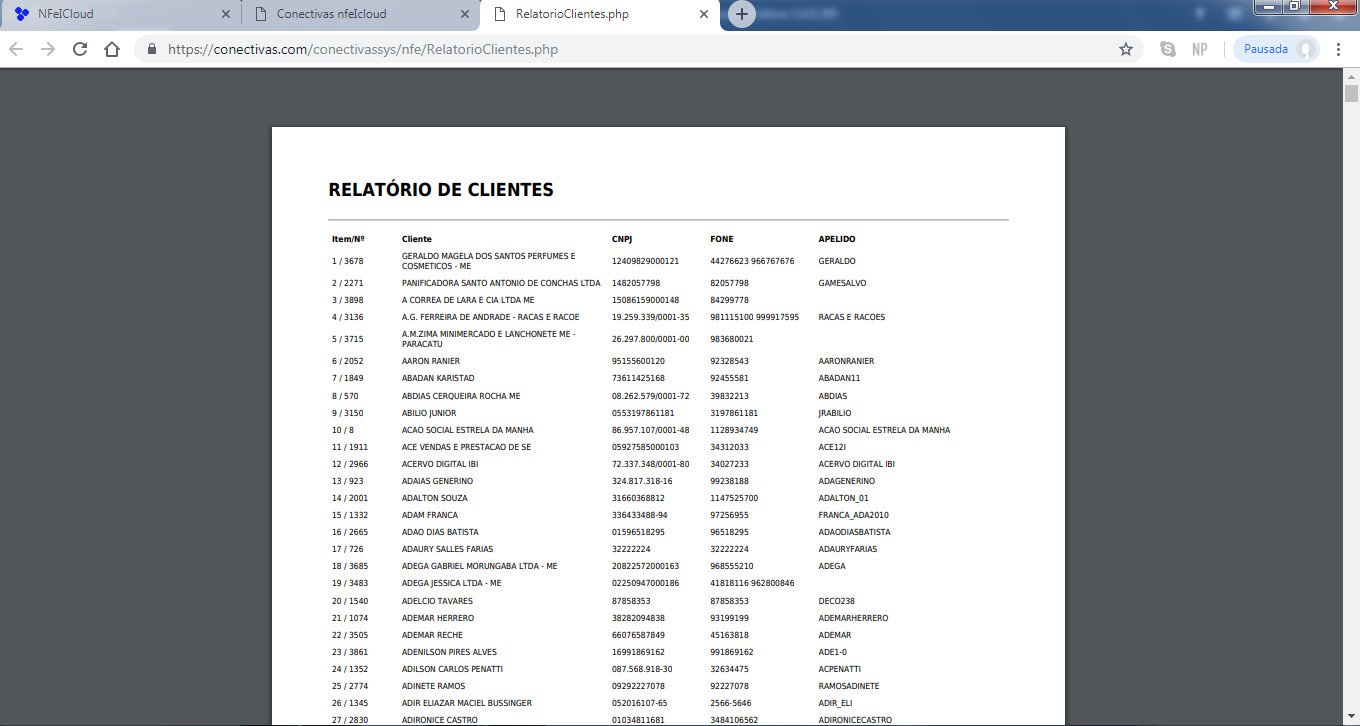Viewport: 1360px width, 726px height.
Task: Click the NP extension icon
Action: [1199, 49]
